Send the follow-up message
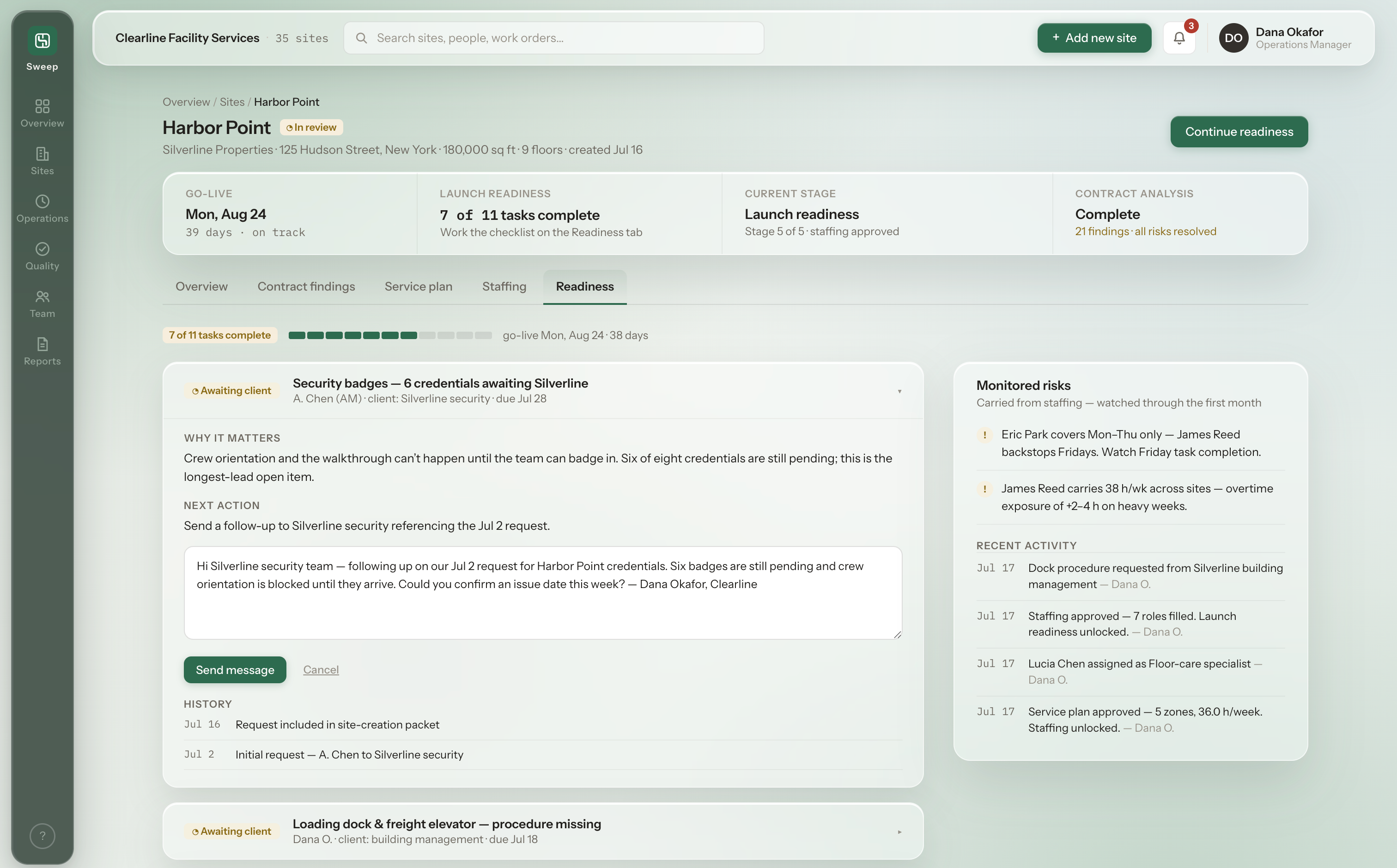This screenshot has width=1397, height=868. point(235,670)
